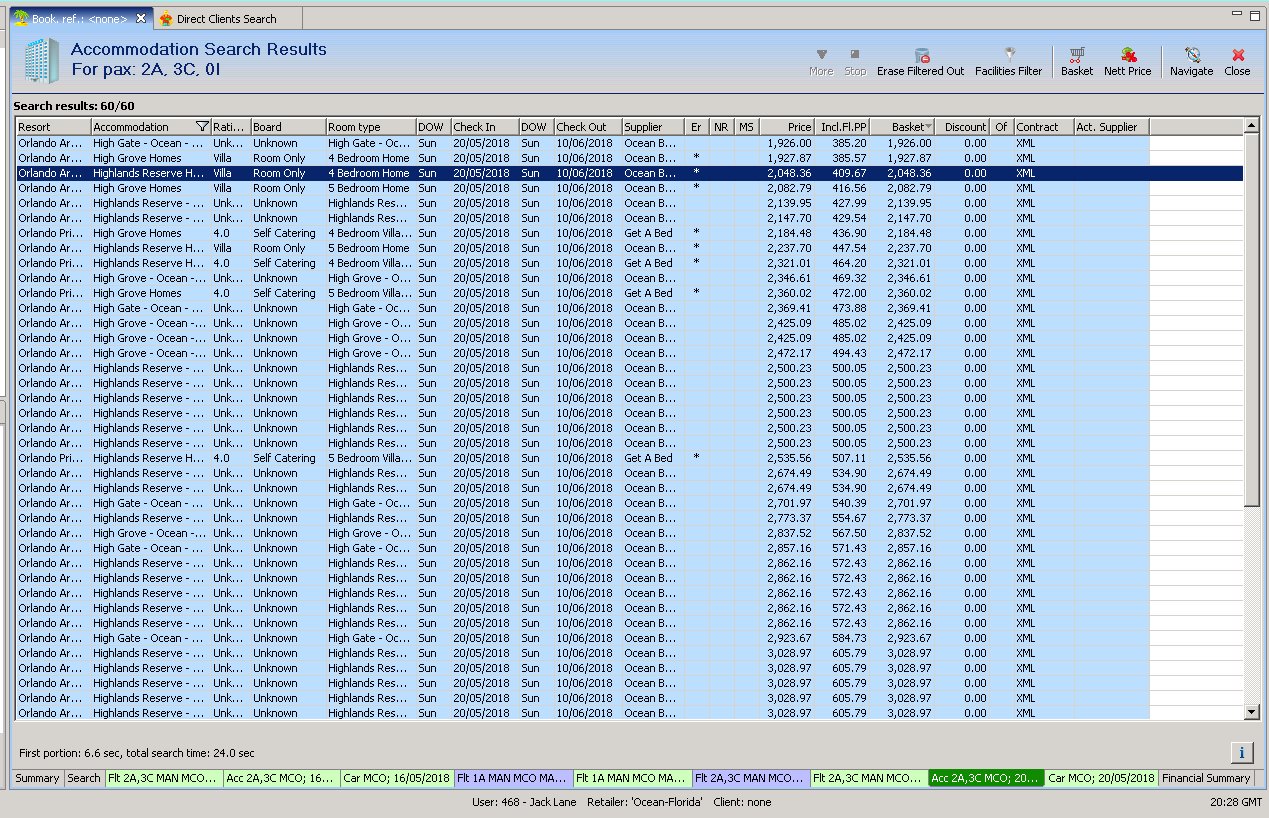1269x818 pixels.
Task: Open the Nett Price tool
Action: click(1127, 56)
